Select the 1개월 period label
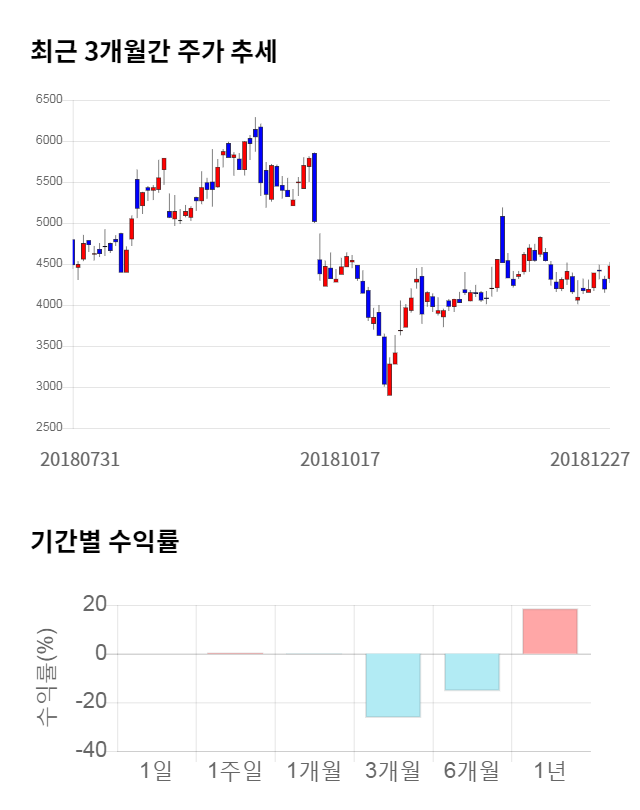Viewport: 640px width, 810px height. point(314,771)
